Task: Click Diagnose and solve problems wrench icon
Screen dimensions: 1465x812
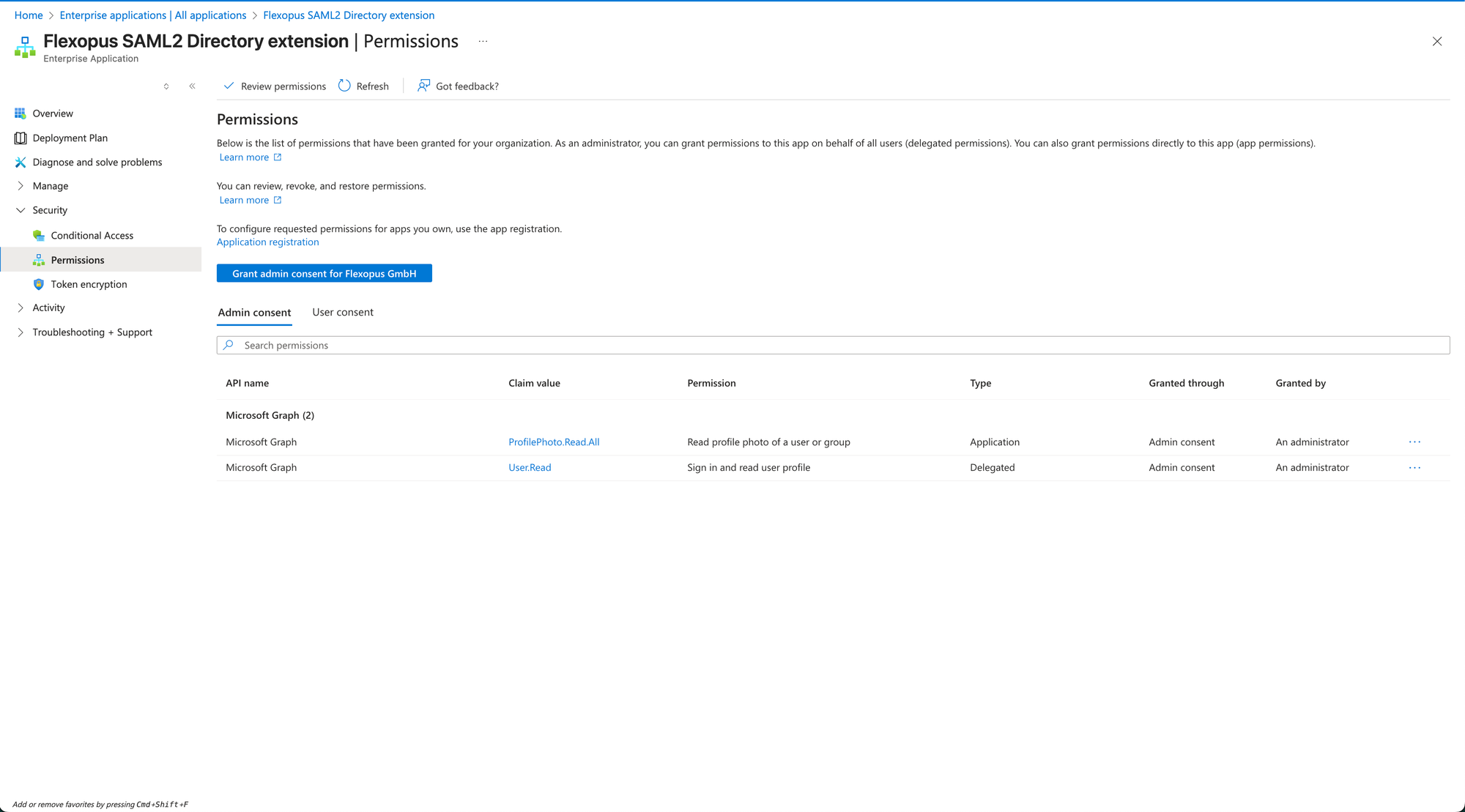Action: point(20,163)
